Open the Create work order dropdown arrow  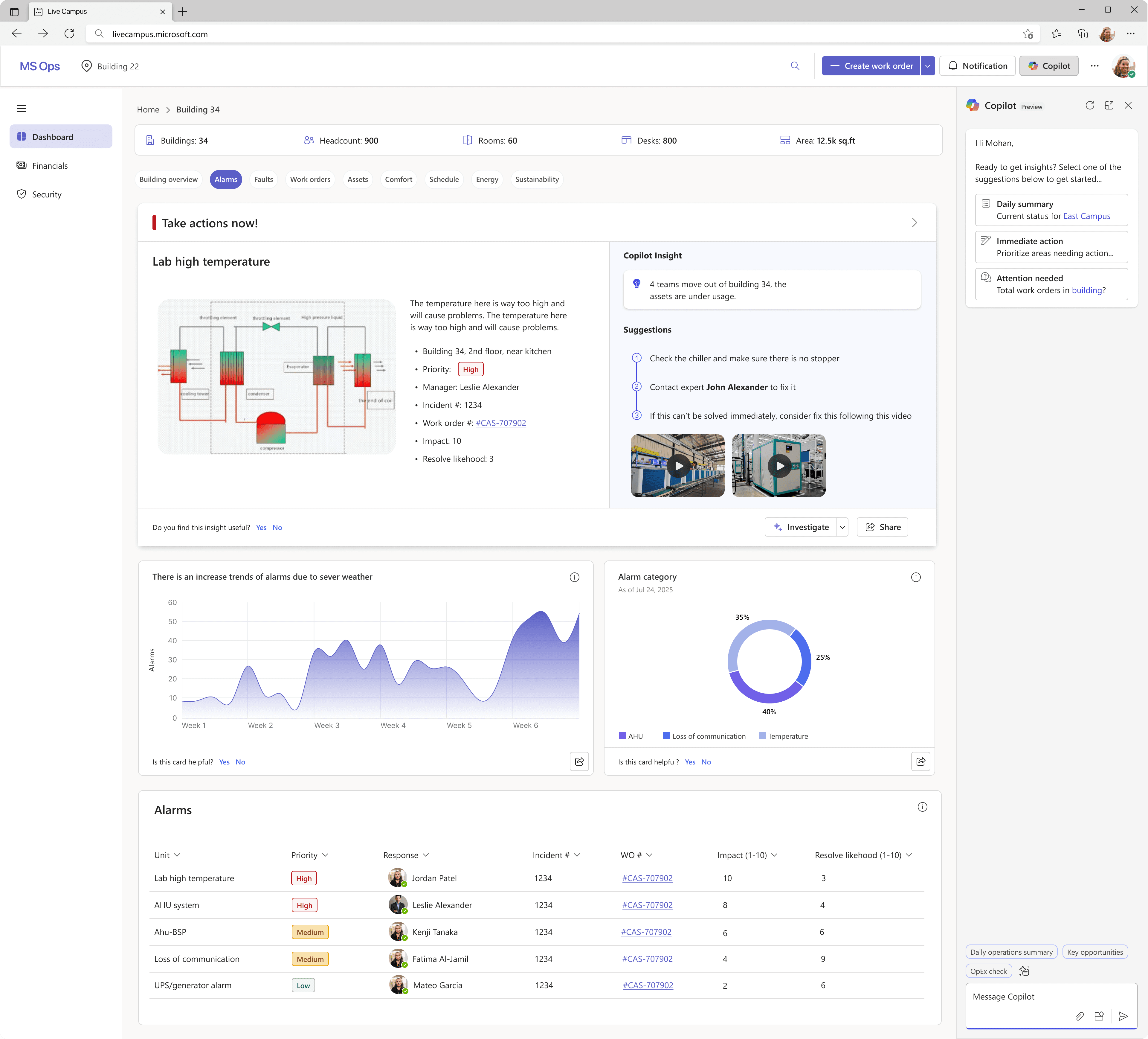[x=928, y=66]
